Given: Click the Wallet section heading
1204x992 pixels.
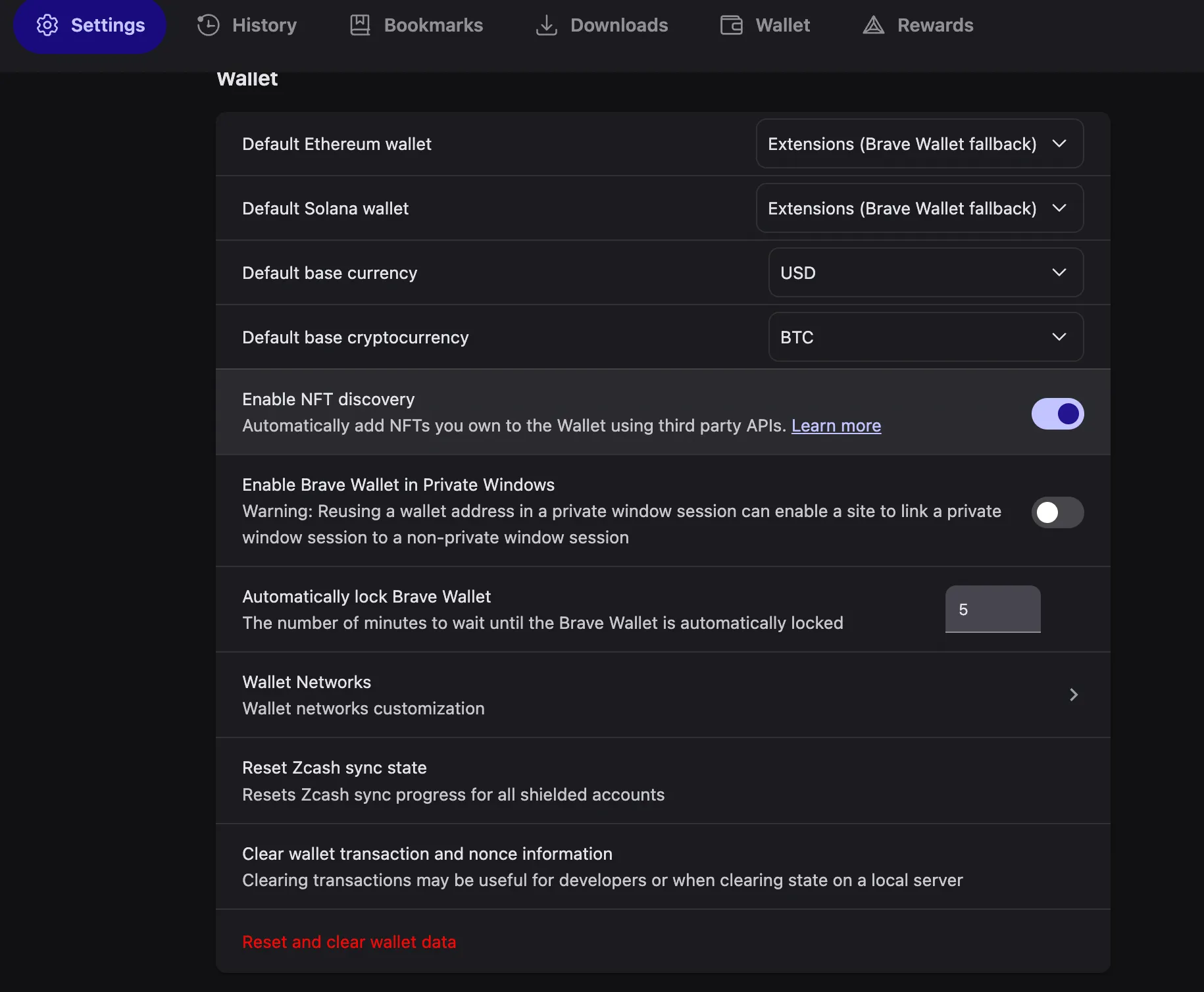Looking at the screenshot, I should [x=247, y=78].
